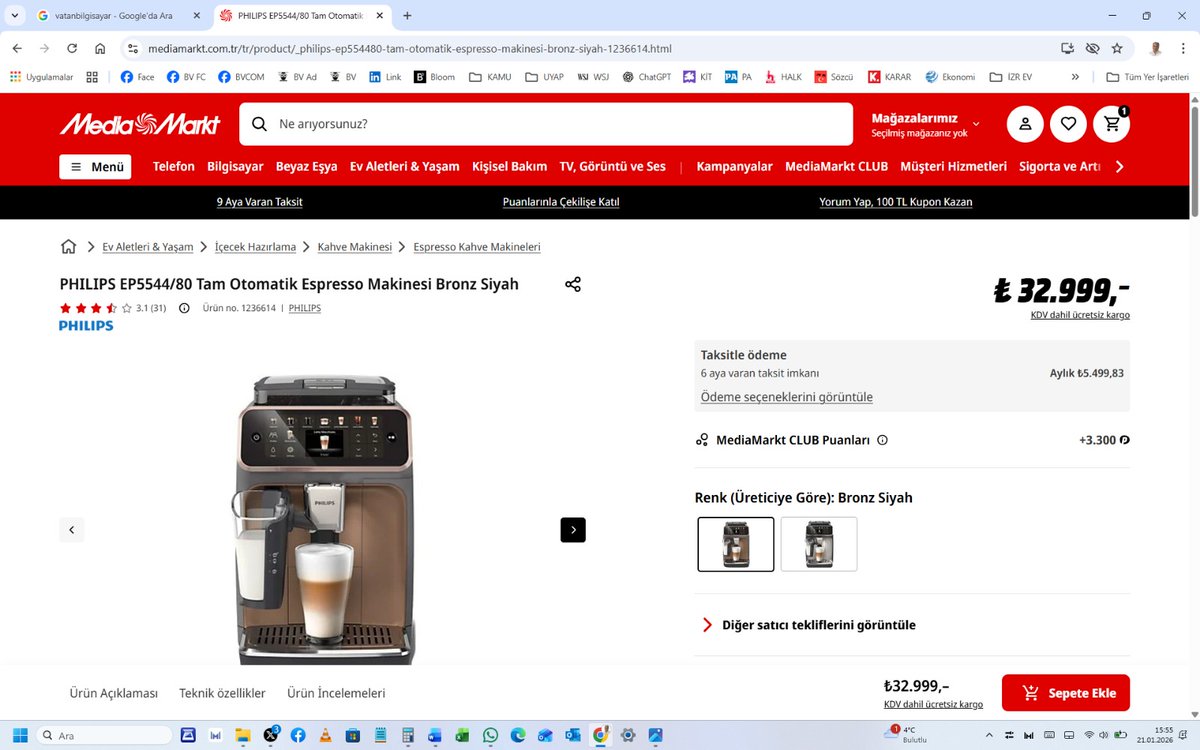Open the Kampanyalar menu item
The width and height of the screenshot is (1200, 750).
[735, 167]
